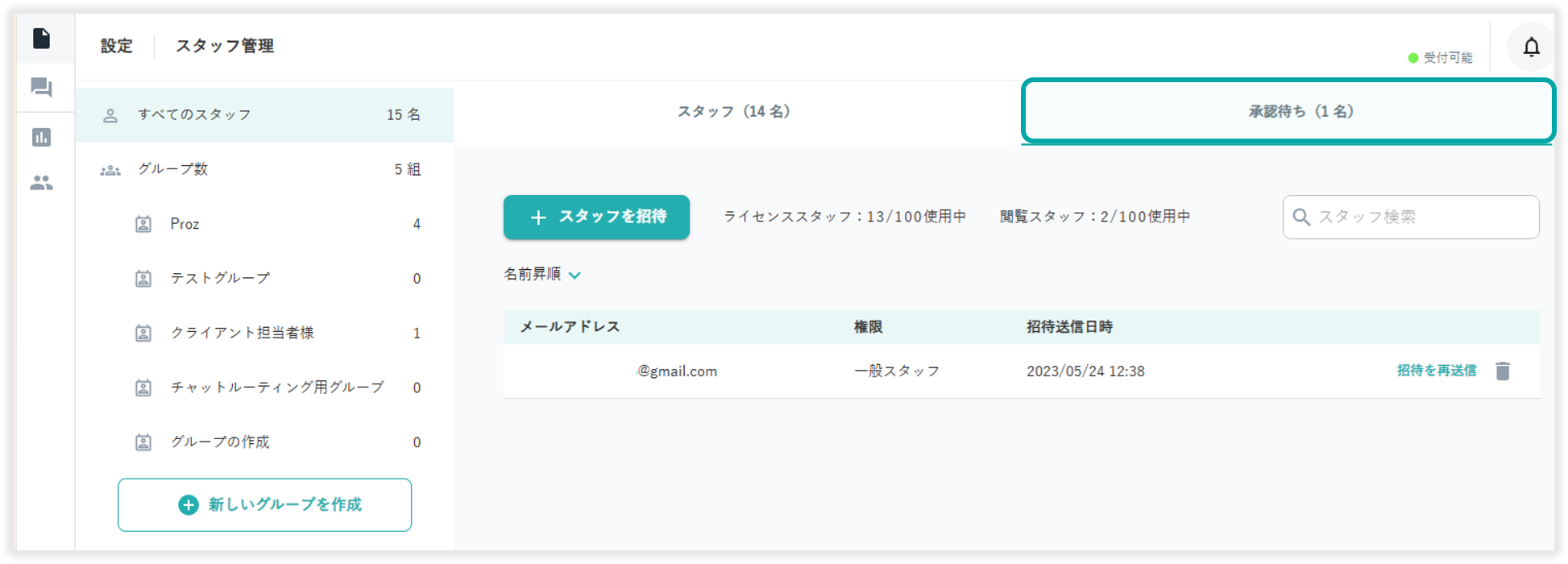The width and height of the screenshot is (1568, 564).
Task: Click the スタッフを招待 button
Action: [596, 218]
